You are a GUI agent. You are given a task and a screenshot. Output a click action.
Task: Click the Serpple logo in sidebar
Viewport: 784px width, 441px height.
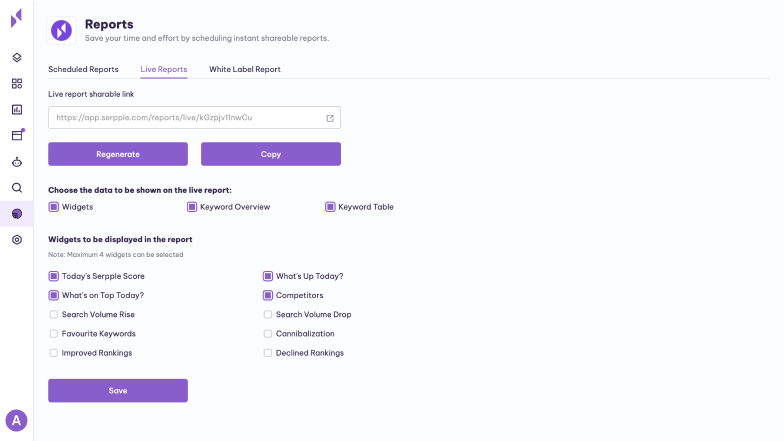16,18
